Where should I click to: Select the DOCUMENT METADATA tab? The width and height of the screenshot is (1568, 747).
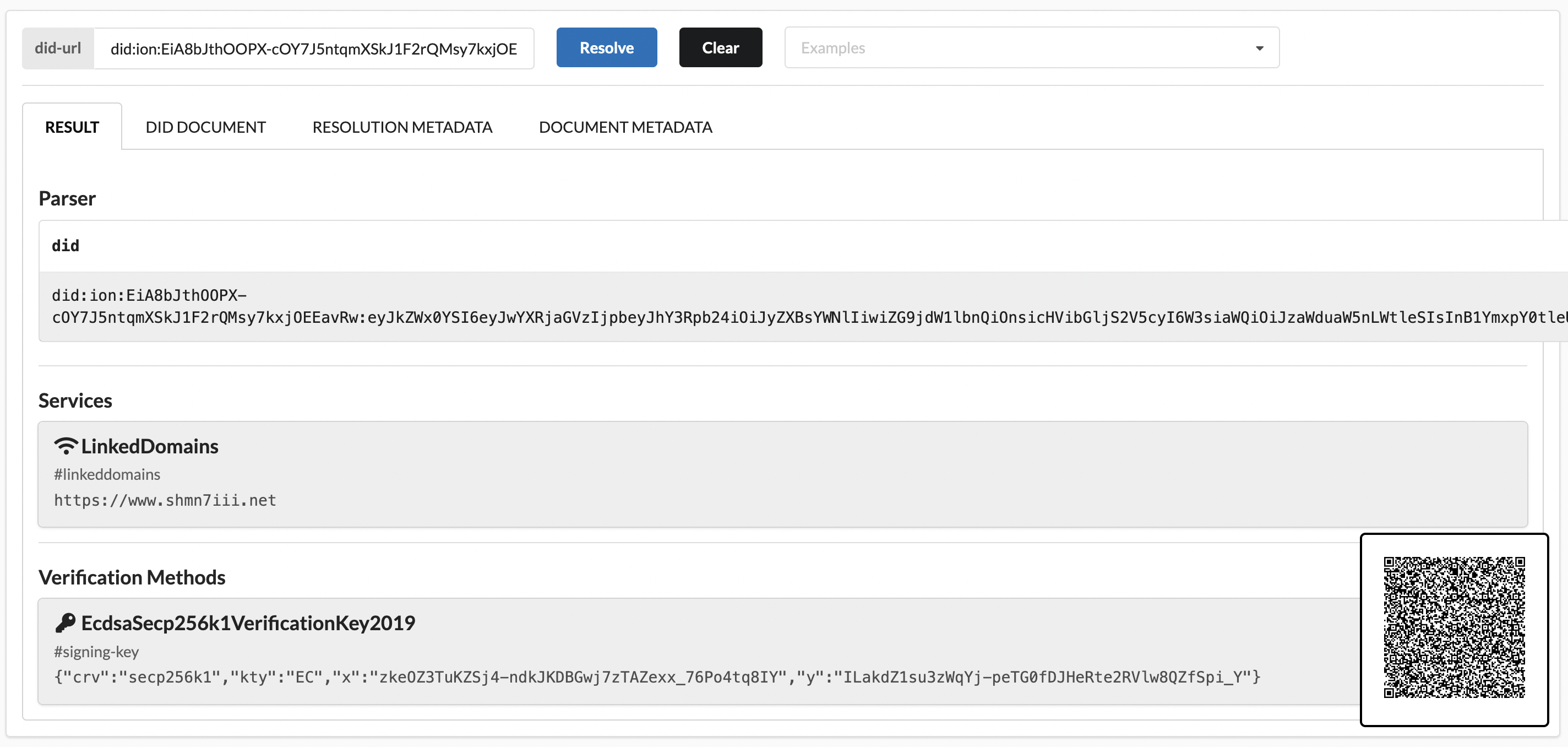pos(625,127)
